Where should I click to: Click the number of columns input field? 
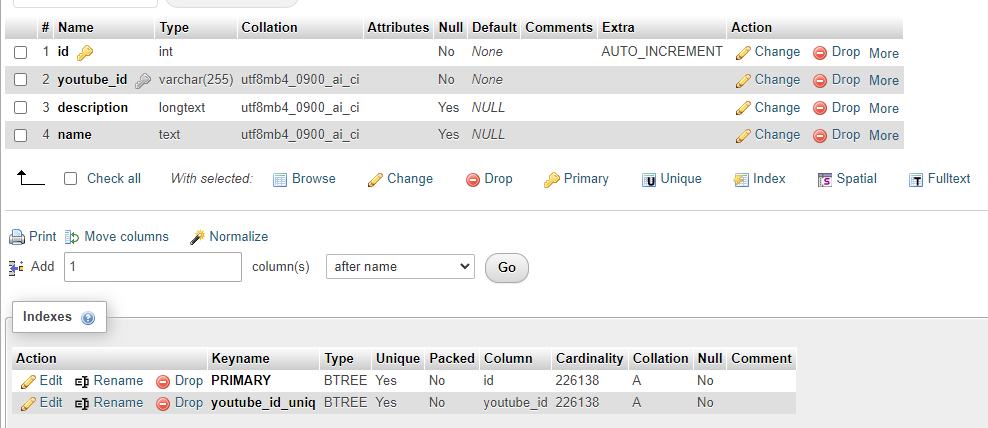point(153,267)
